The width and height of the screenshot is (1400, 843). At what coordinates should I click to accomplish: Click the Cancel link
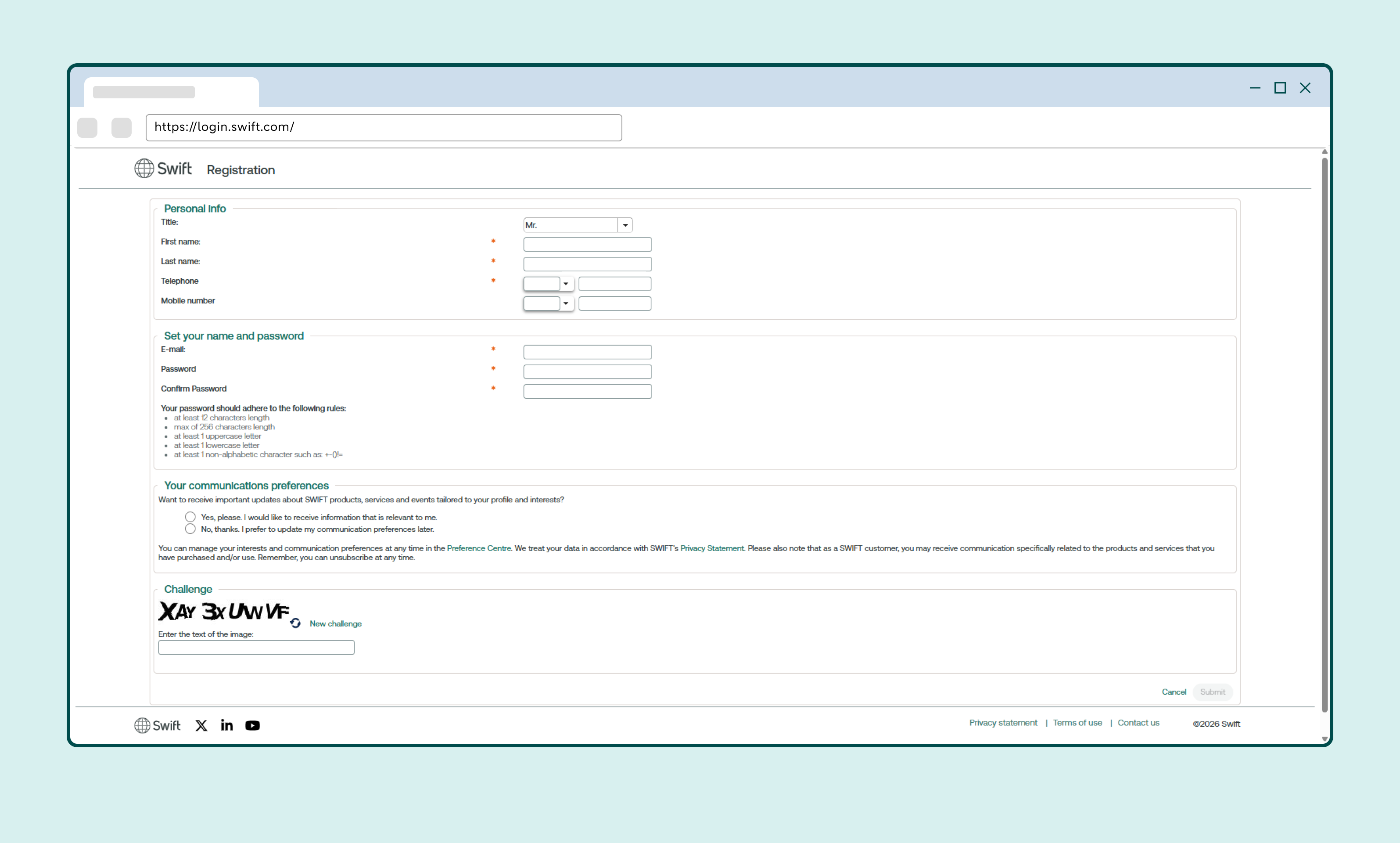coord(1174,692)
